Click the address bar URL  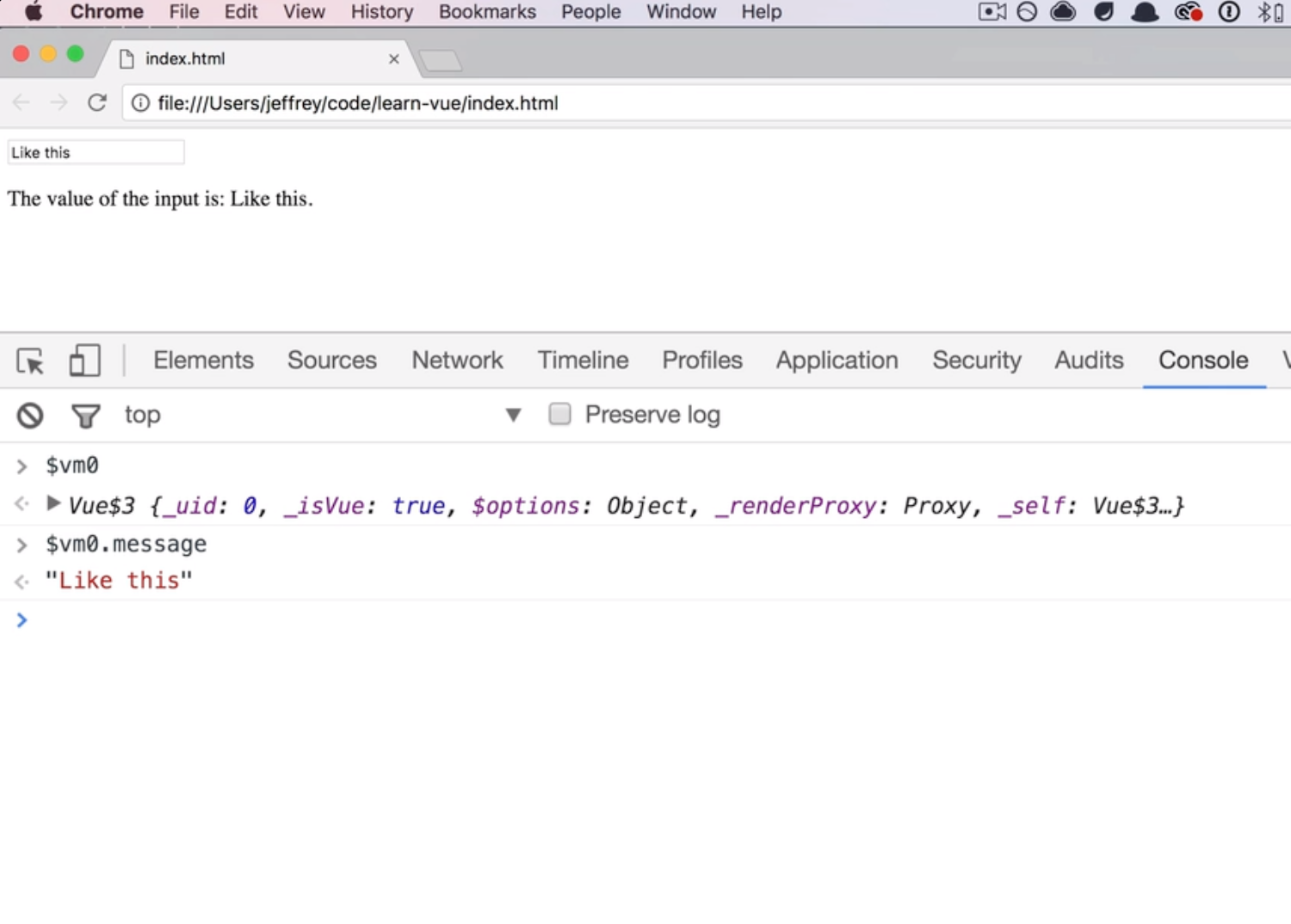358,103
